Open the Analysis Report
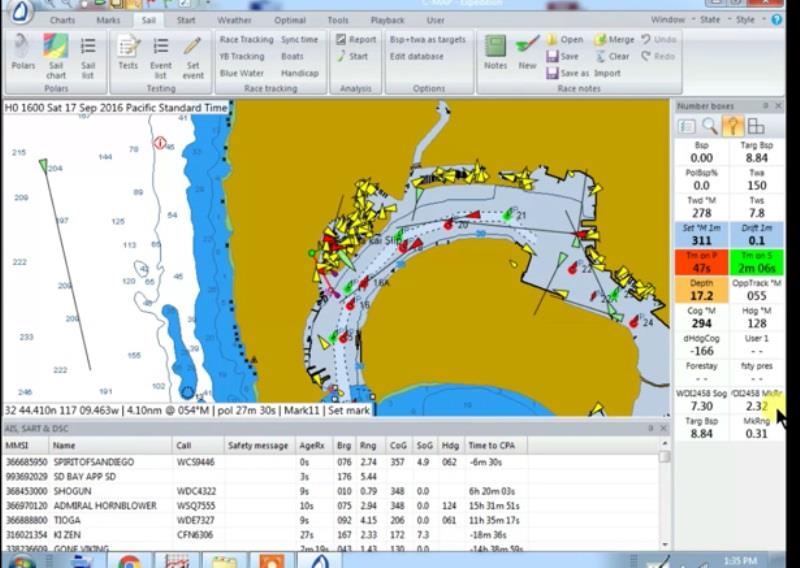 coord(356,39)
